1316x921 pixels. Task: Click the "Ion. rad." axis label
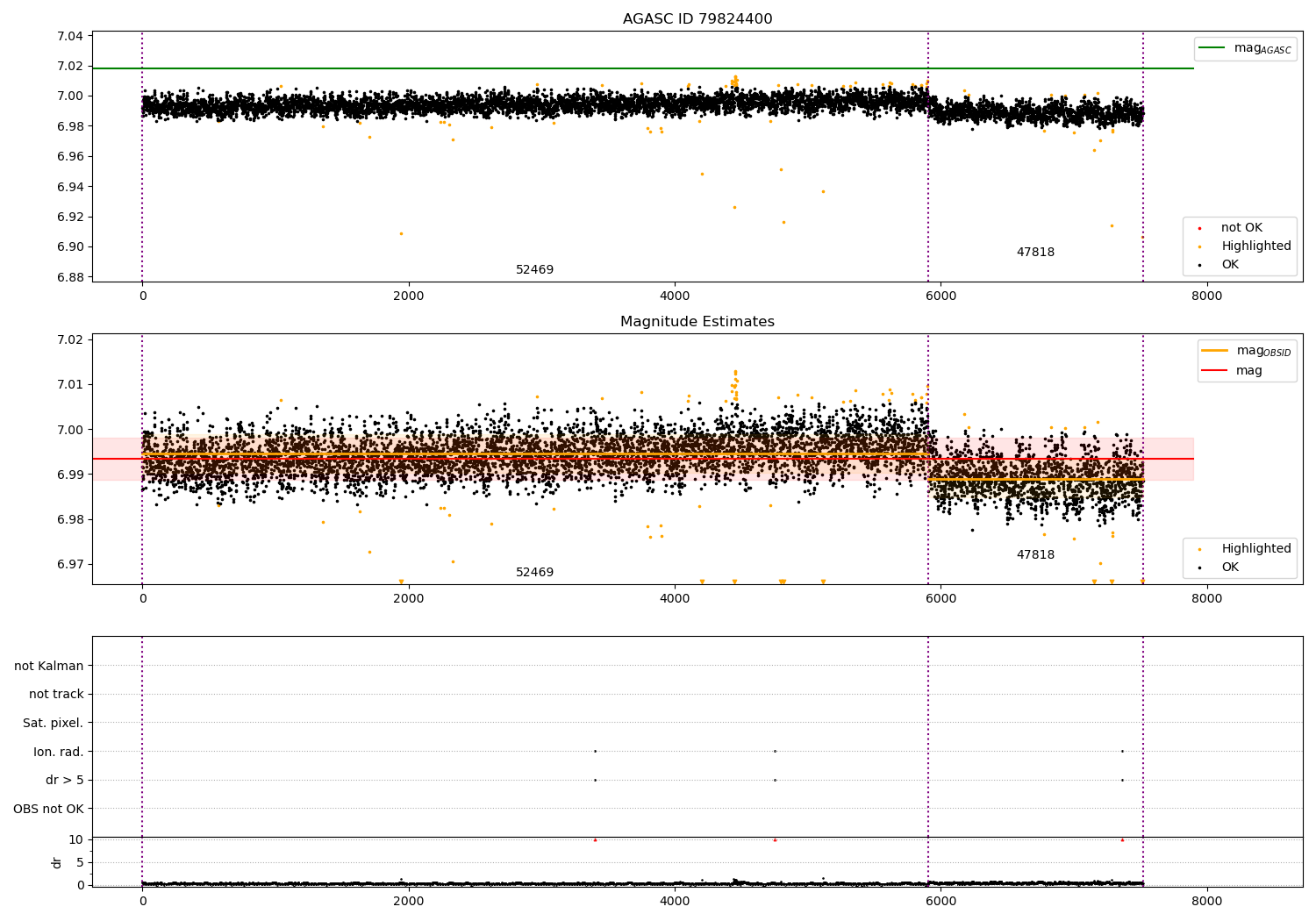59,752
